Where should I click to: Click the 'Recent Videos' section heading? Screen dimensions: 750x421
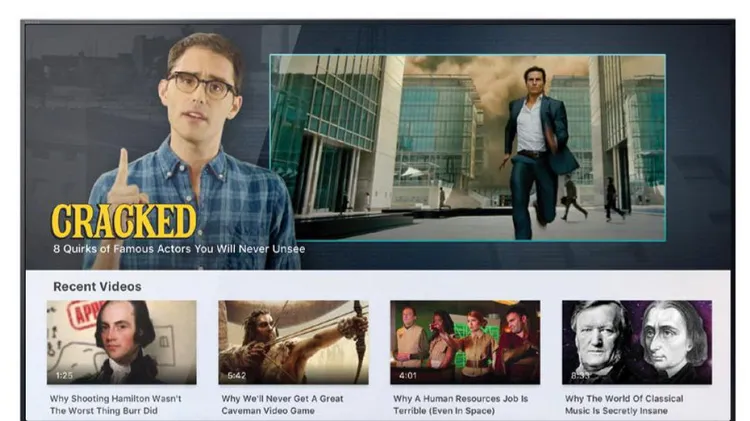pyautogui.click(x=97, y=287)
